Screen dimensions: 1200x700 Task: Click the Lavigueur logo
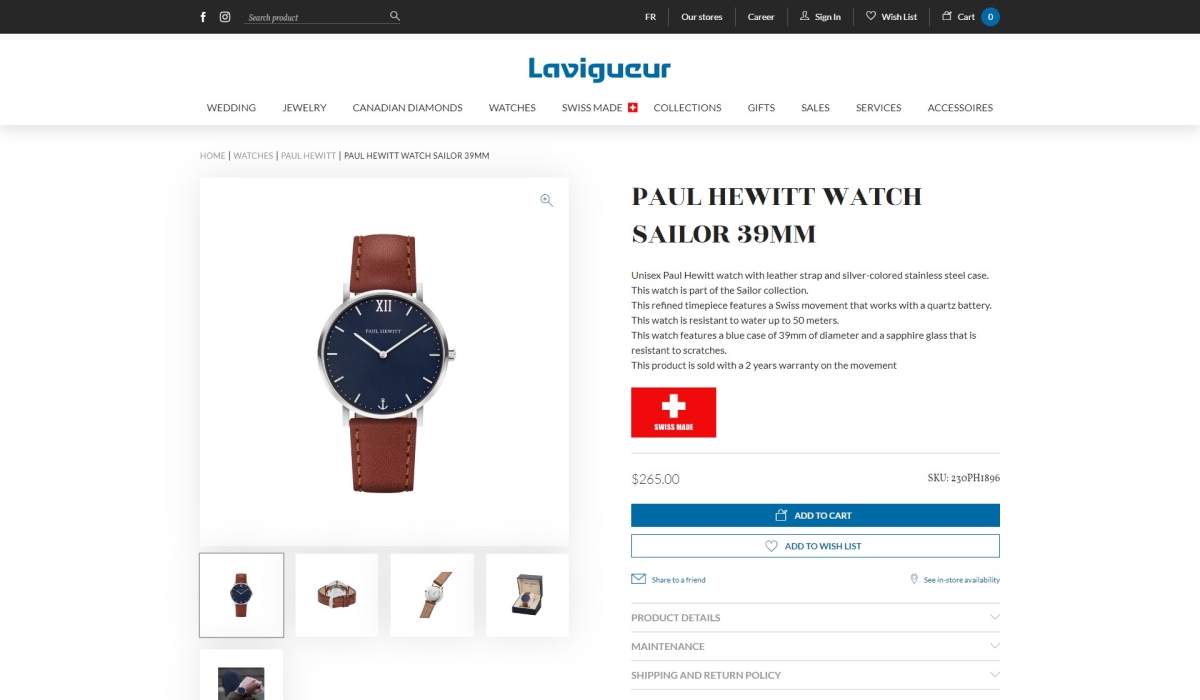pos(600,69)
